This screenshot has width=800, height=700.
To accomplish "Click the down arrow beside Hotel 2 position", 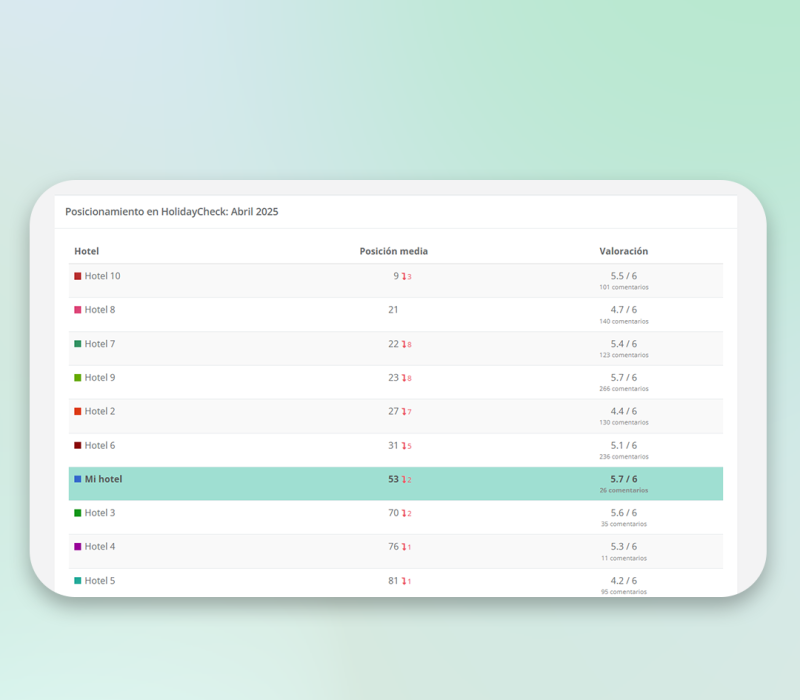I will coord(404,412).
